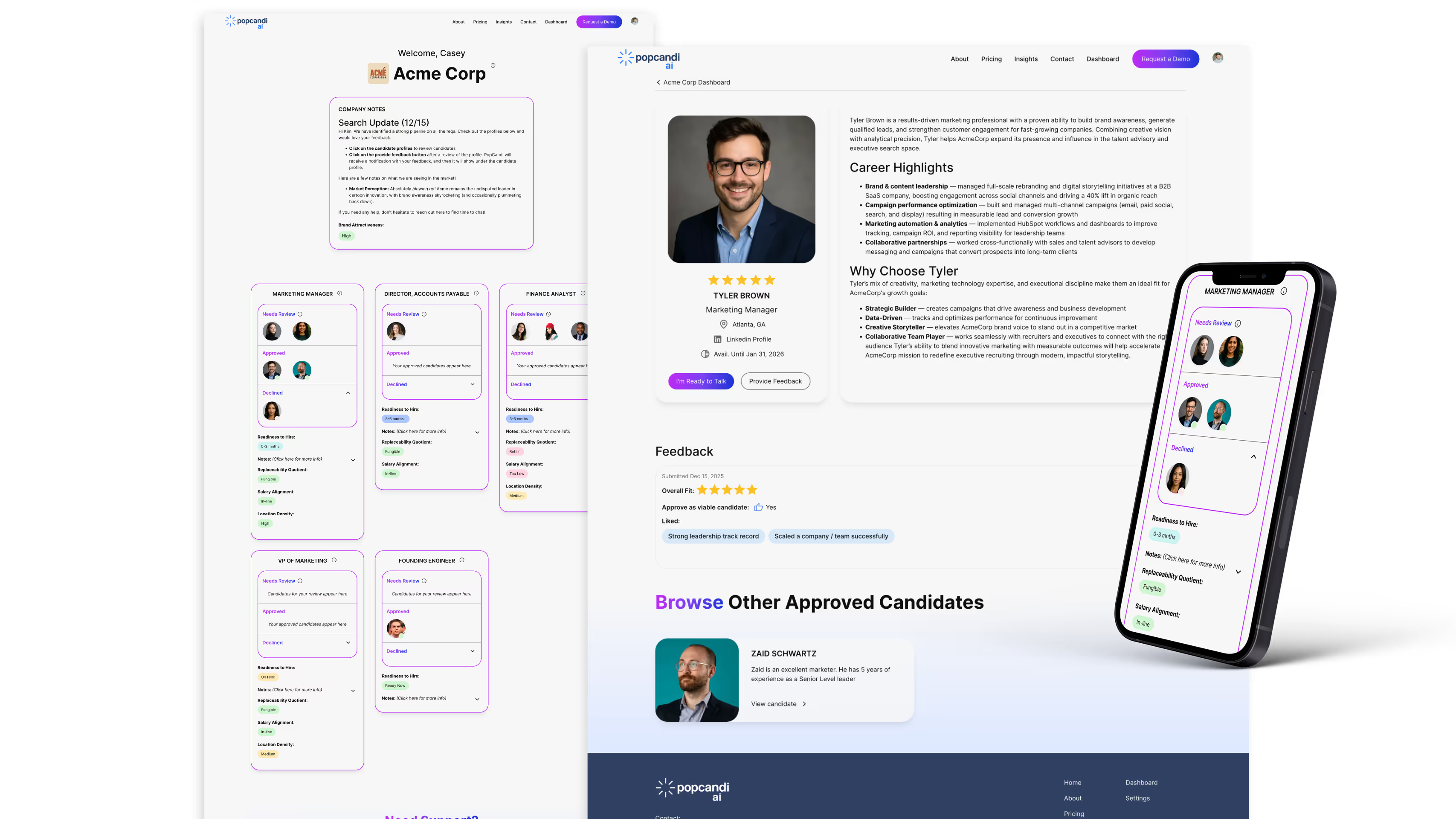Open Zaid Schwartz candidate photo

[696, 680]
